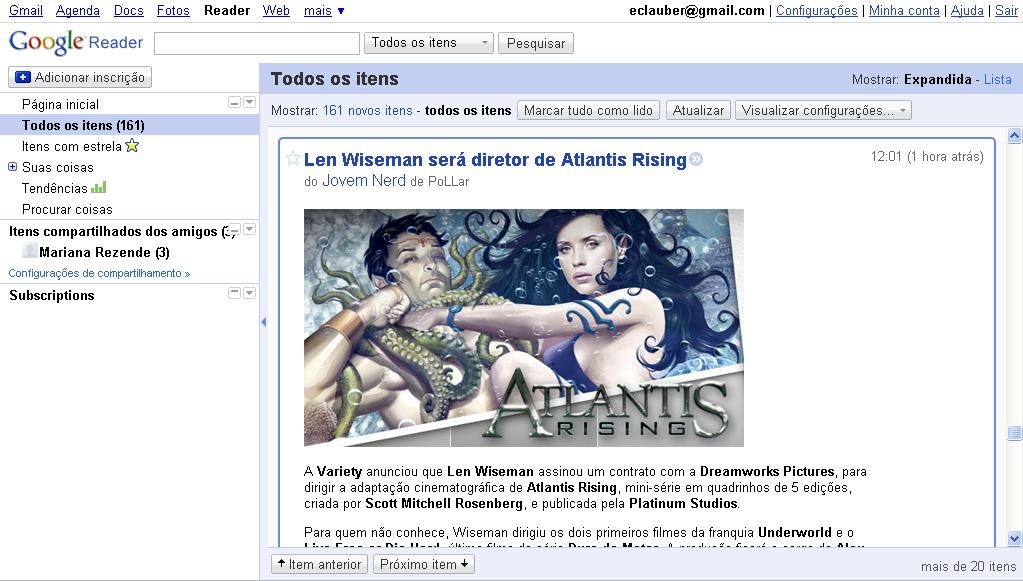1023x581 pixels.
Task: Click Mariana Rezende's avatar picture
Action: (30, 251)
